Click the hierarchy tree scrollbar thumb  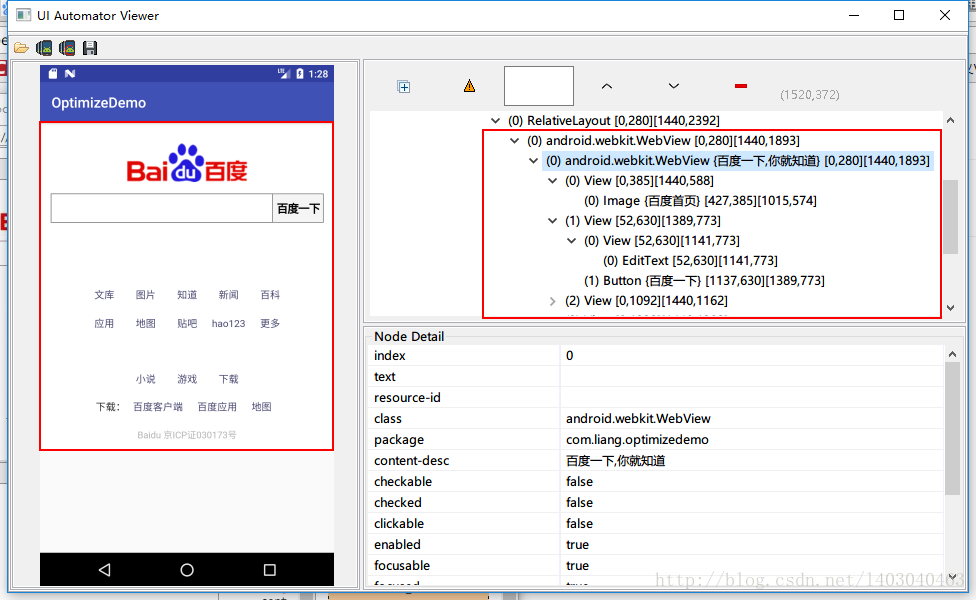(x=950, y=217)
